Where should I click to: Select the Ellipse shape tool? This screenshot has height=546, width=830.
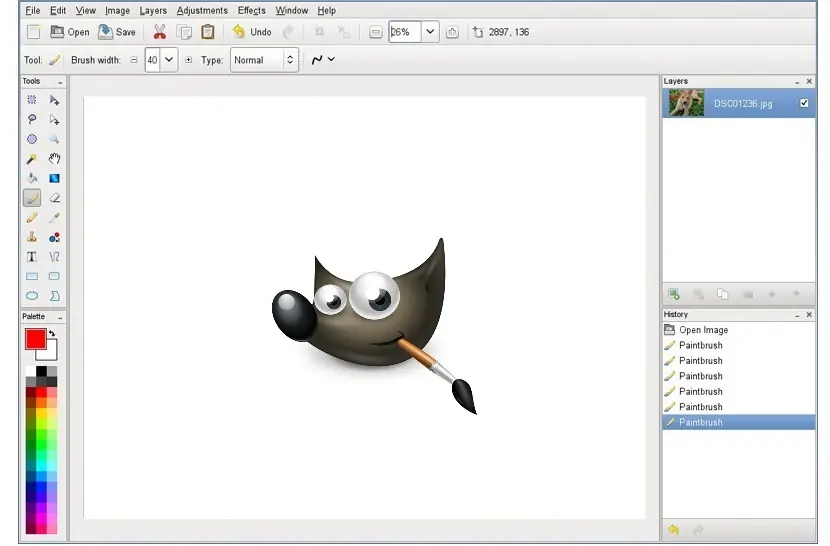[x=32, y=296]
